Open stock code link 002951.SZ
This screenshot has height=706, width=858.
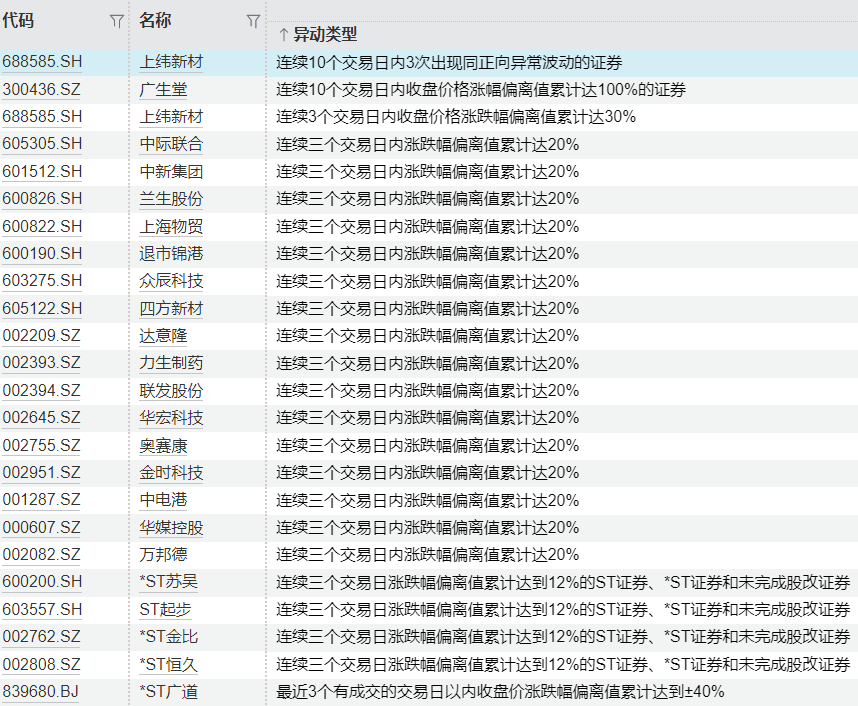tap(42, 472)
